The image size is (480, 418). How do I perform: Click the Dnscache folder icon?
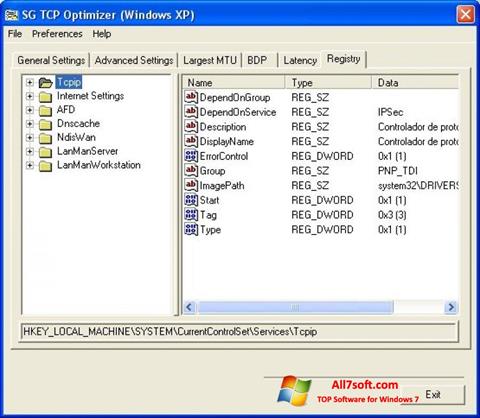45,124
